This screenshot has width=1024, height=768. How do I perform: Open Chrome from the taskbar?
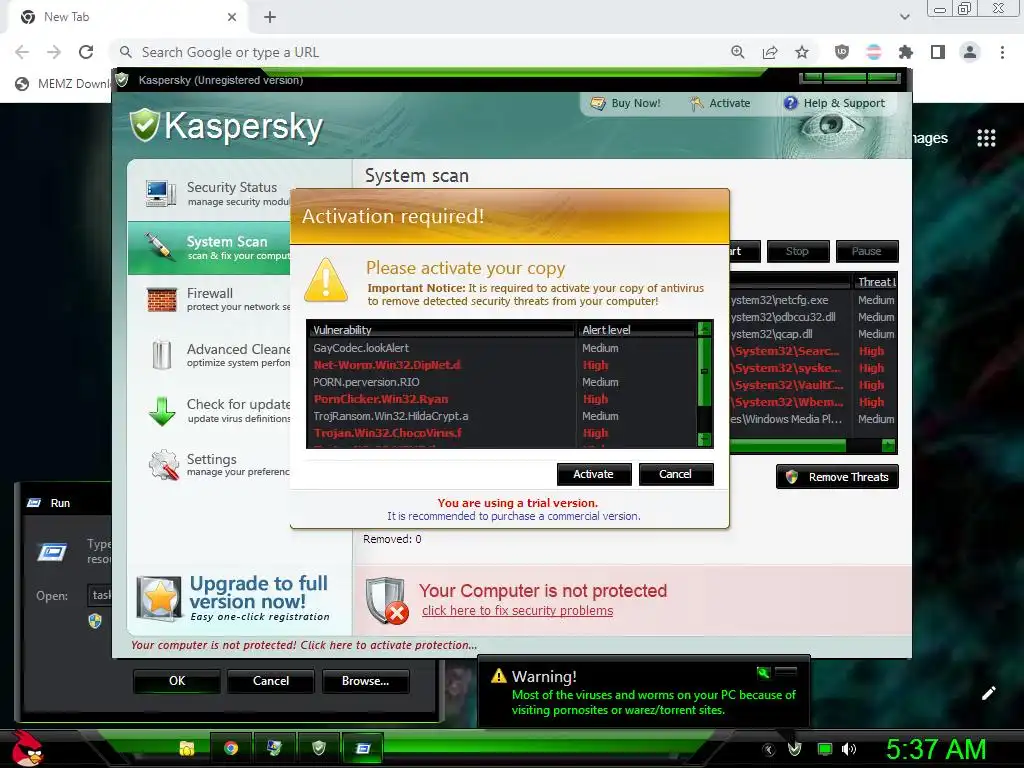(x=231, y=748)
